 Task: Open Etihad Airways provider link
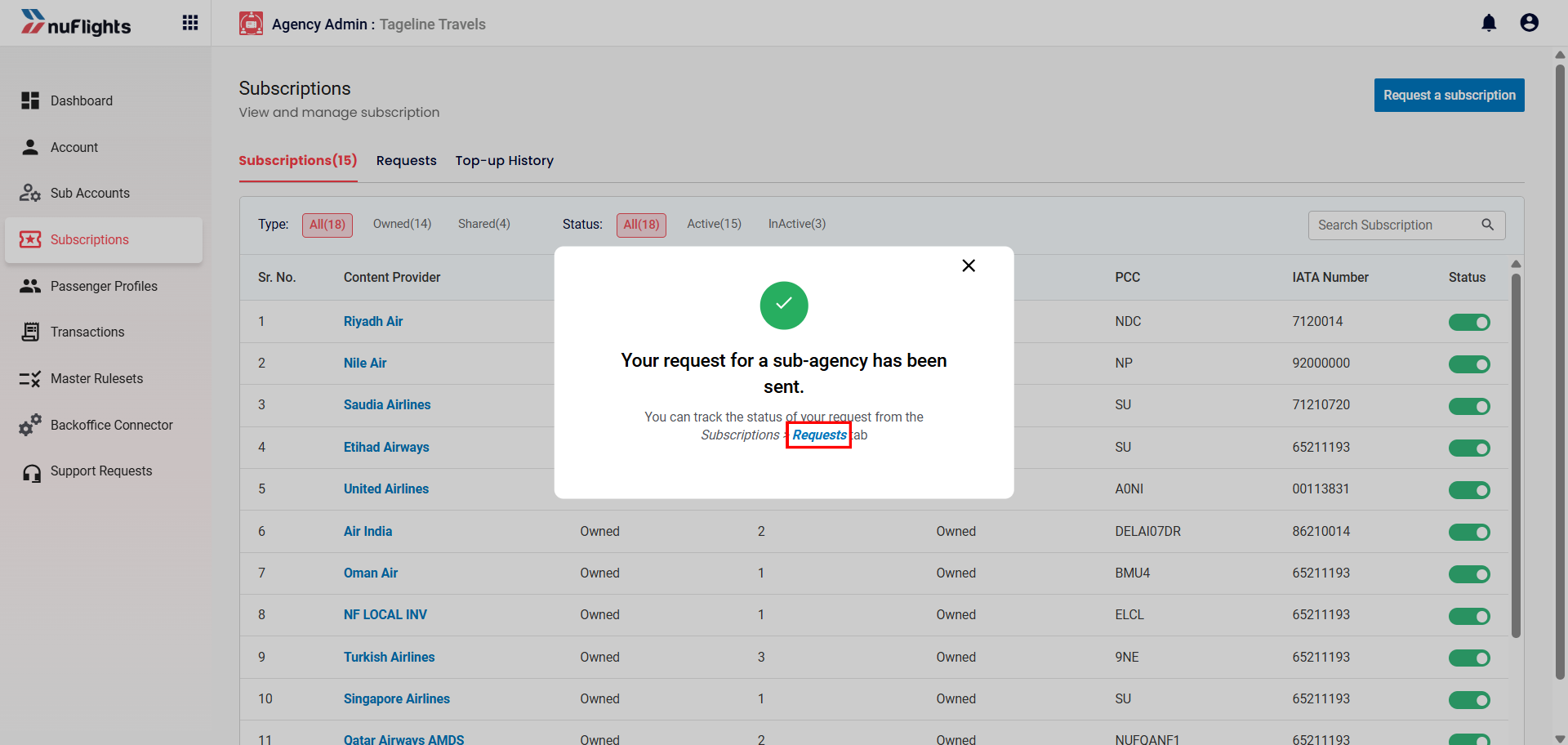click(x=386, y=447)
